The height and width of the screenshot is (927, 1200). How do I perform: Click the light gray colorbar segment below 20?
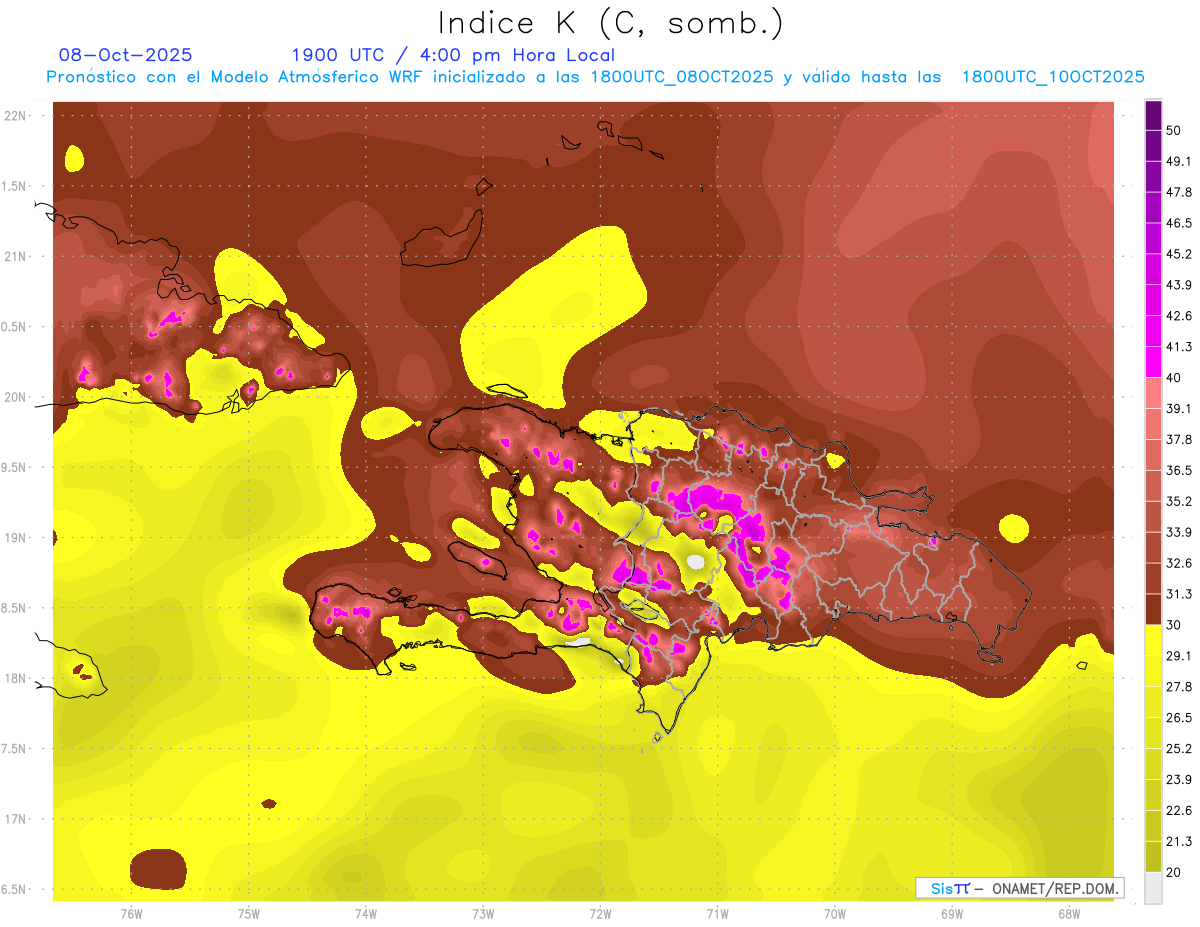[x=1154, y=888]
